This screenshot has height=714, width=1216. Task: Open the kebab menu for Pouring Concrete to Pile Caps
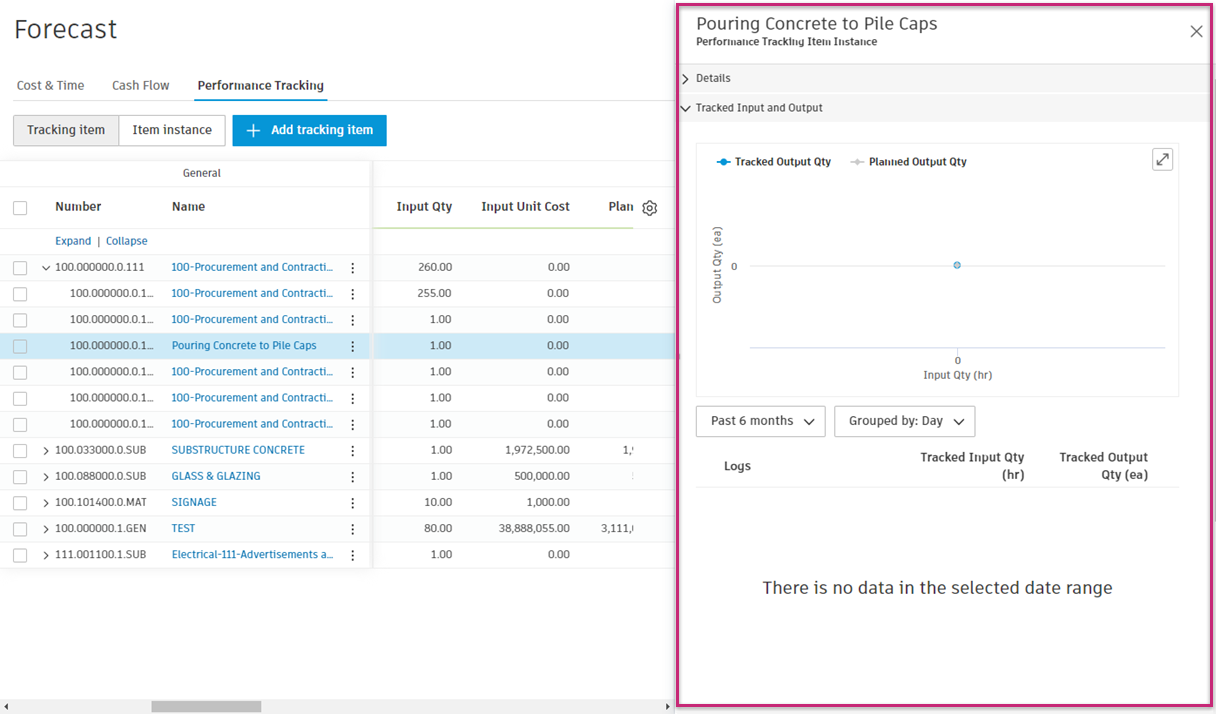(x=352, y=345)
